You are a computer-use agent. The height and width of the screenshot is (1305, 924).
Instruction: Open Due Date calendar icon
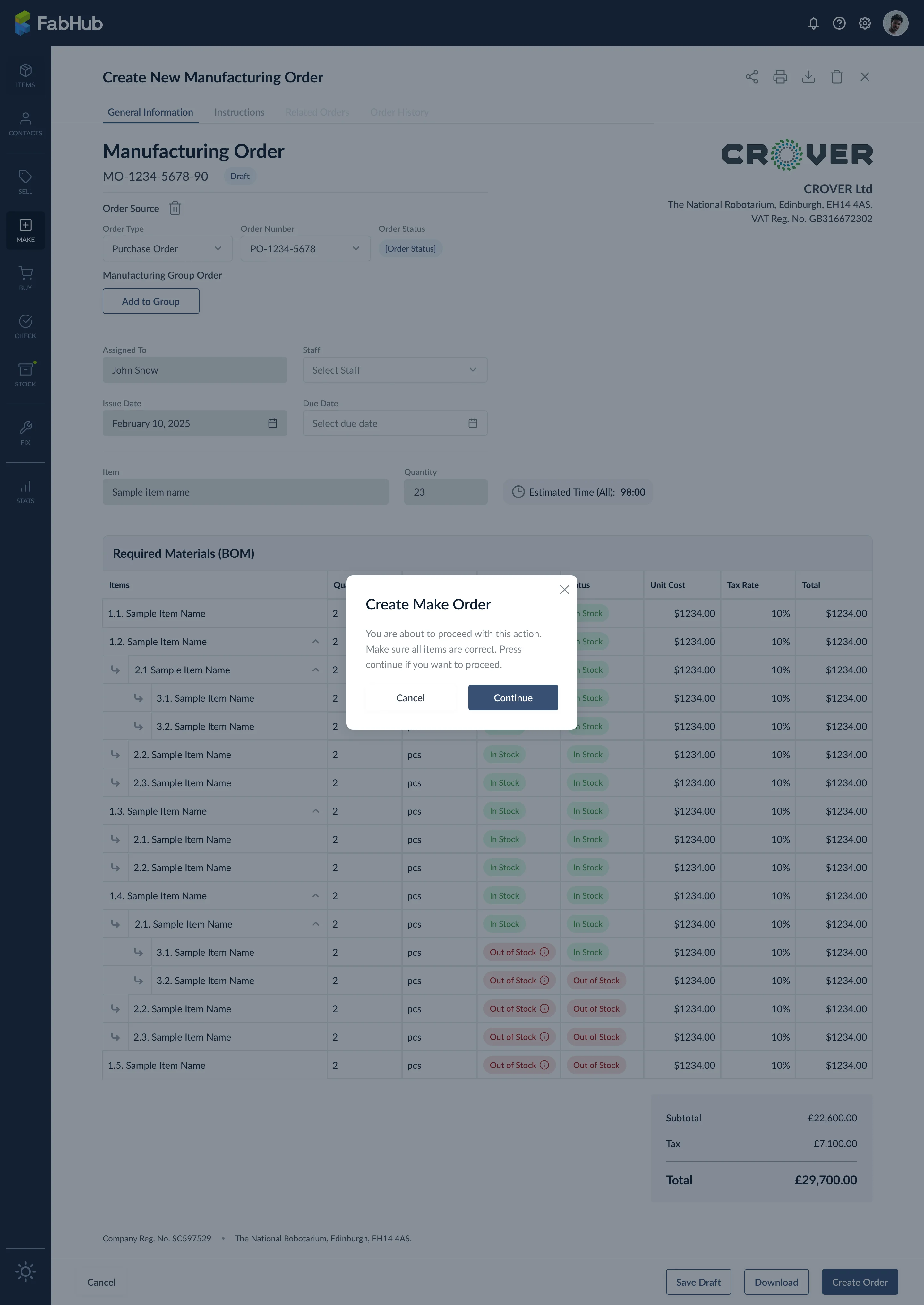coord(473,423)
